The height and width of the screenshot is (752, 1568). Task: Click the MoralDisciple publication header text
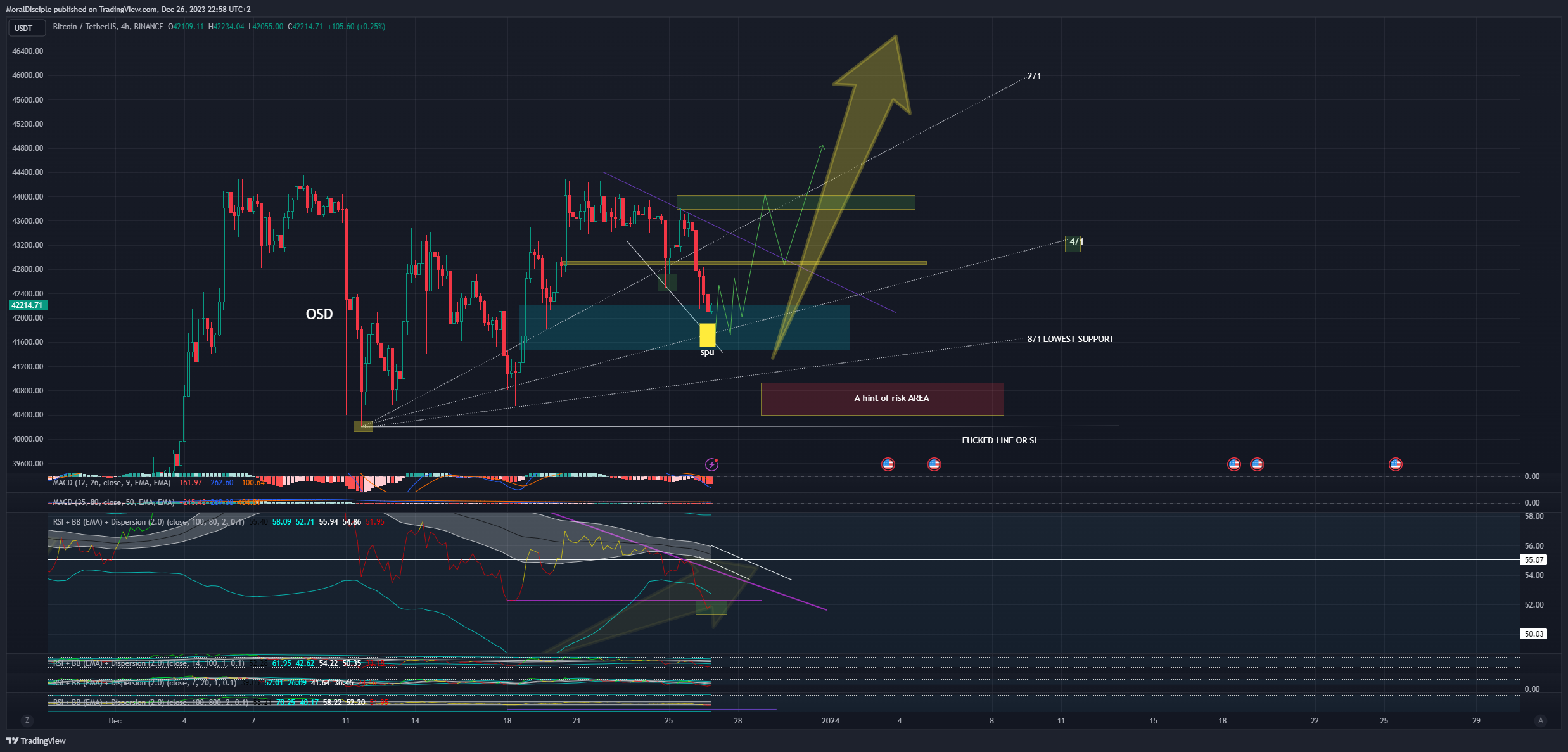coord(128,10)
